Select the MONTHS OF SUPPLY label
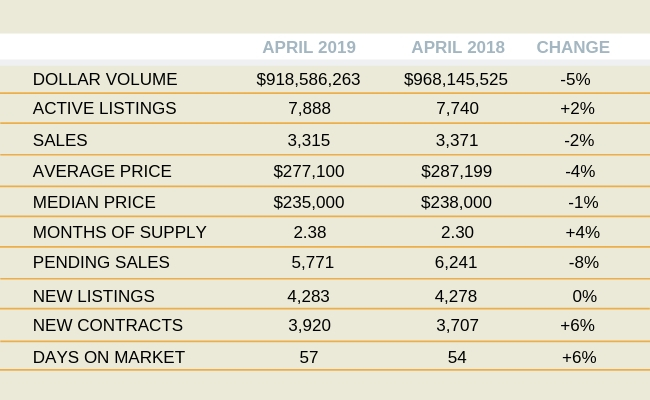 point(119,232)
